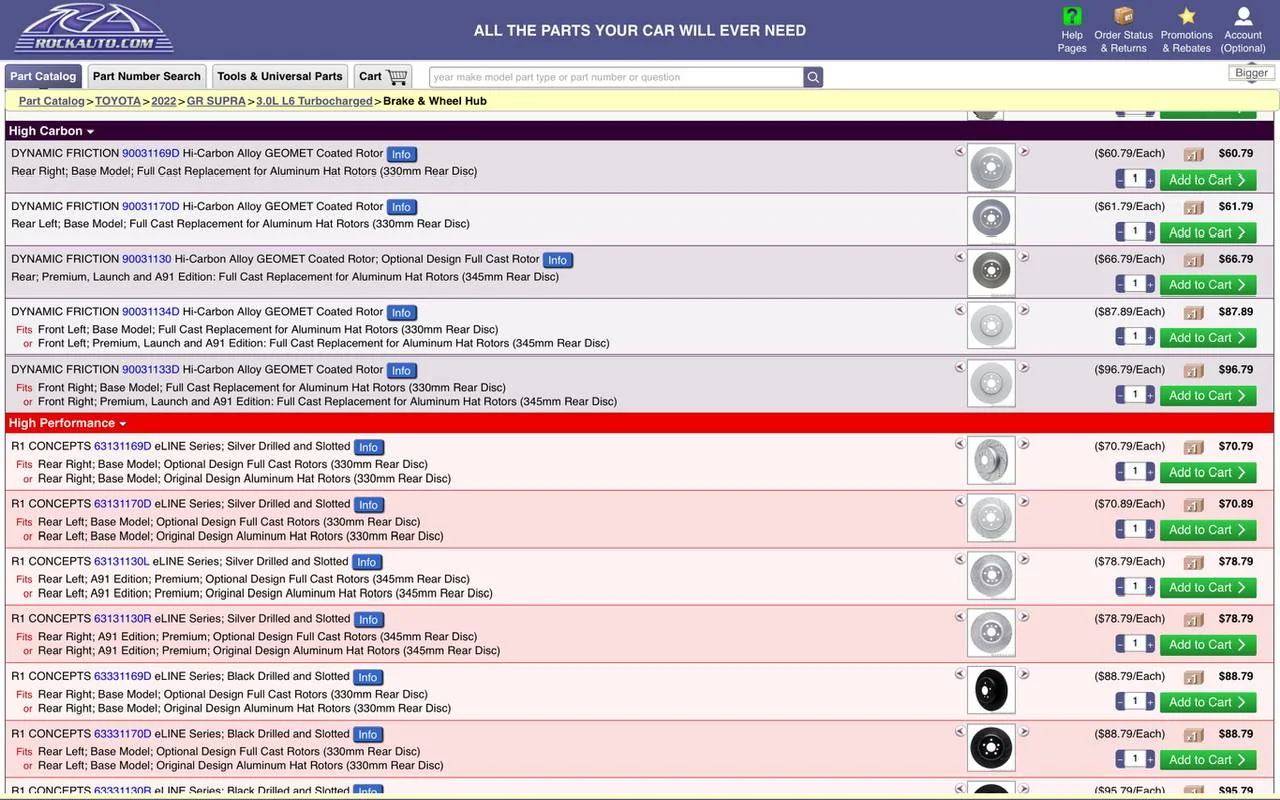Screen dimensions: 1280x800
Task: Add the $60.79 rotor to cart
Action: pos(1208,180)
